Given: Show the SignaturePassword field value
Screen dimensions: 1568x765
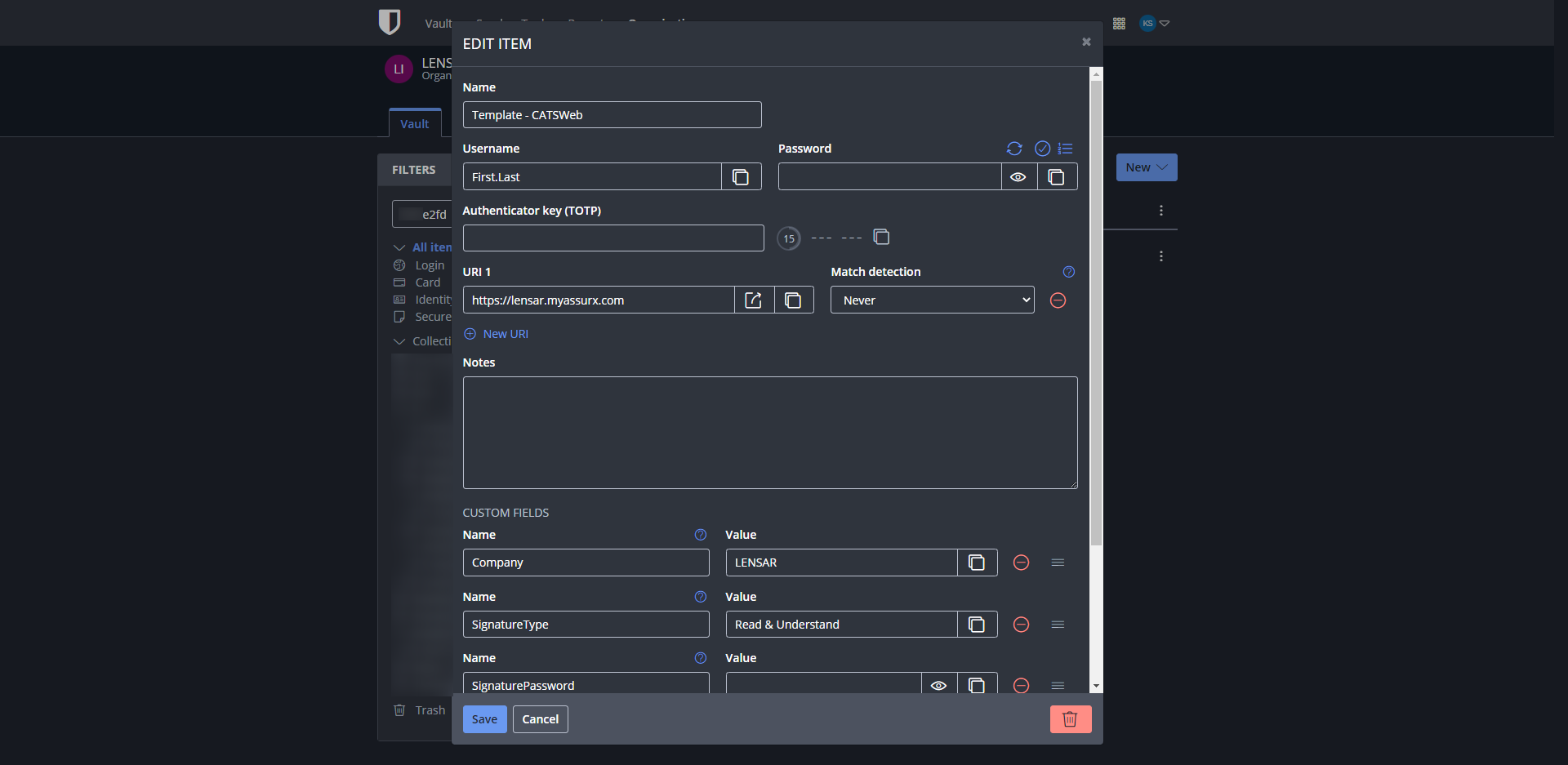Looking at the screenshot, I should click(x=938, y=685).
